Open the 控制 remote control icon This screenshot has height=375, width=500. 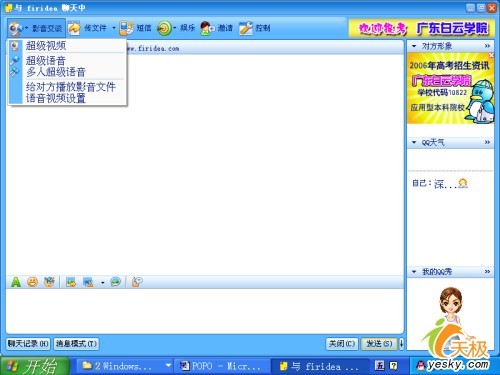(x=246, y=28)
